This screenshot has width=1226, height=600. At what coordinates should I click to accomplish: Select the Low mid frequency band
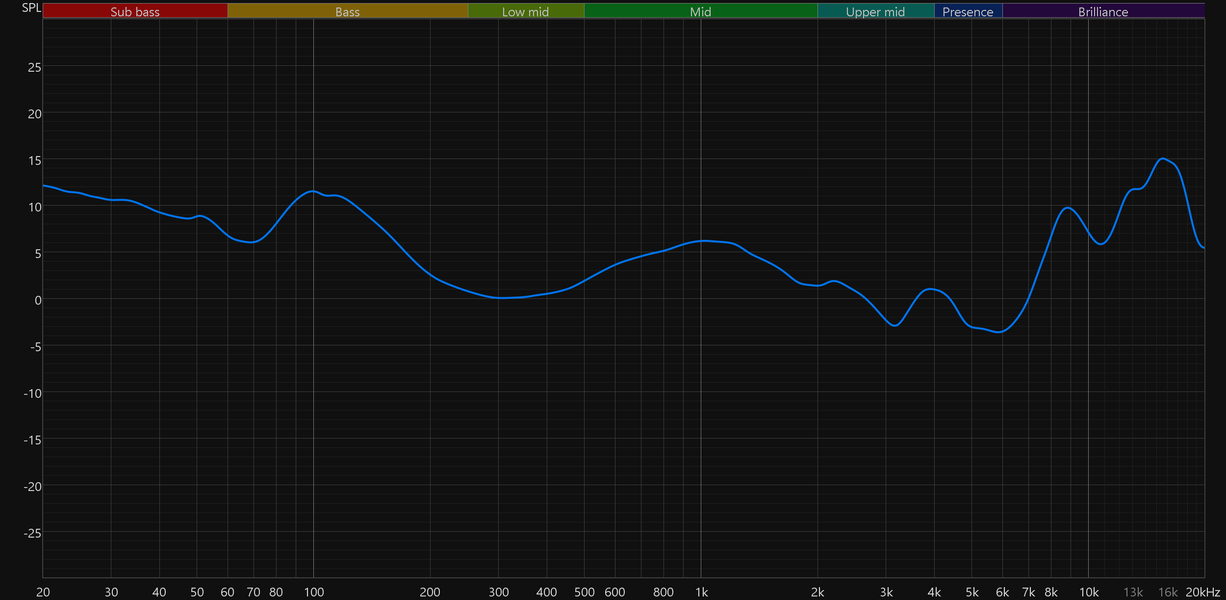(526, 12)
